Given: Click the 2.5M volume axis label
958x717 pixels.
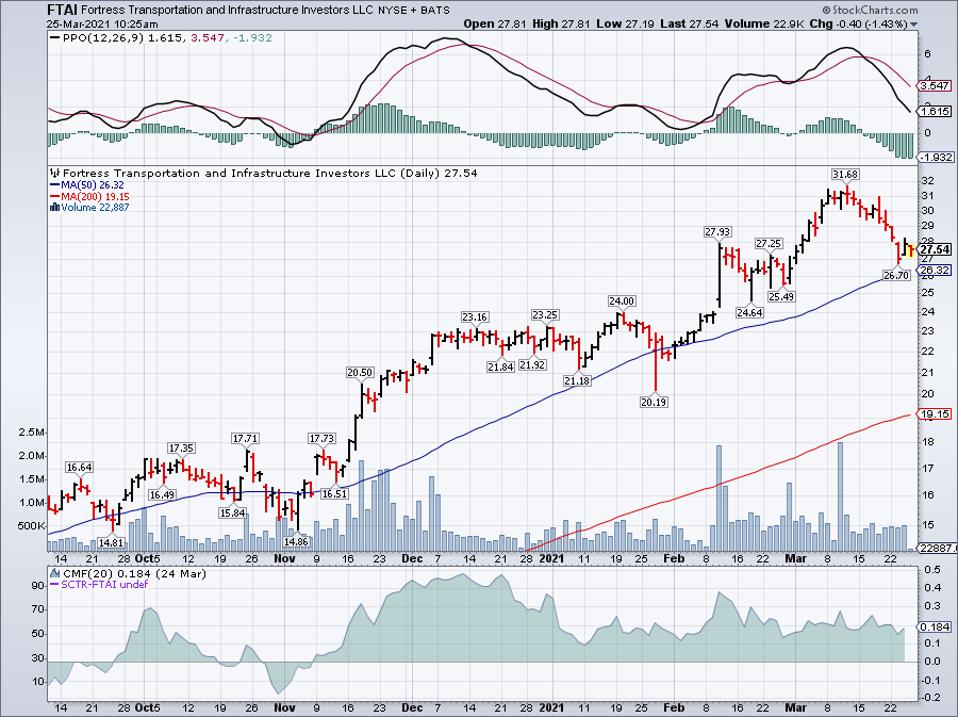Looking at the screenshot, I should coord(32,432).
